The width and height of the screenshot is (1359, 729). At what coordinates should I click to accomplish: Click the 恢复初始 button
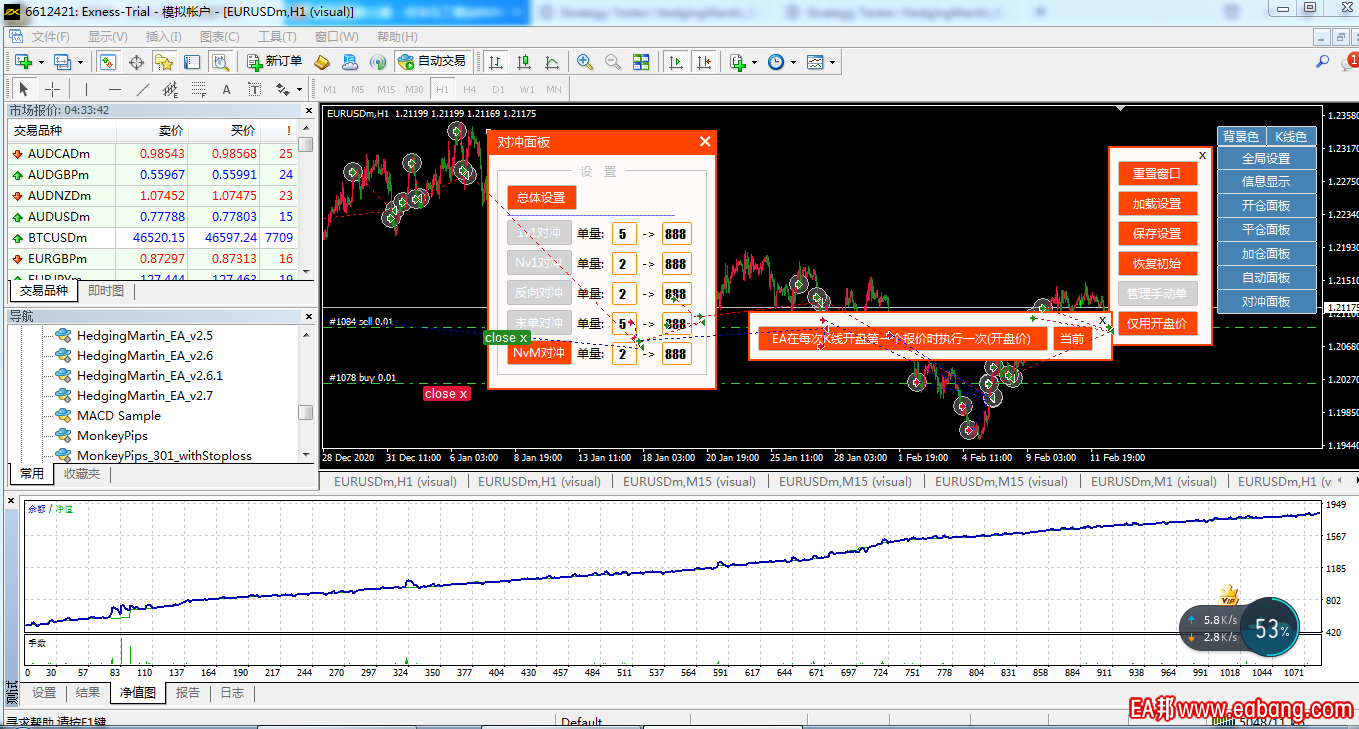coord(1157,263)
